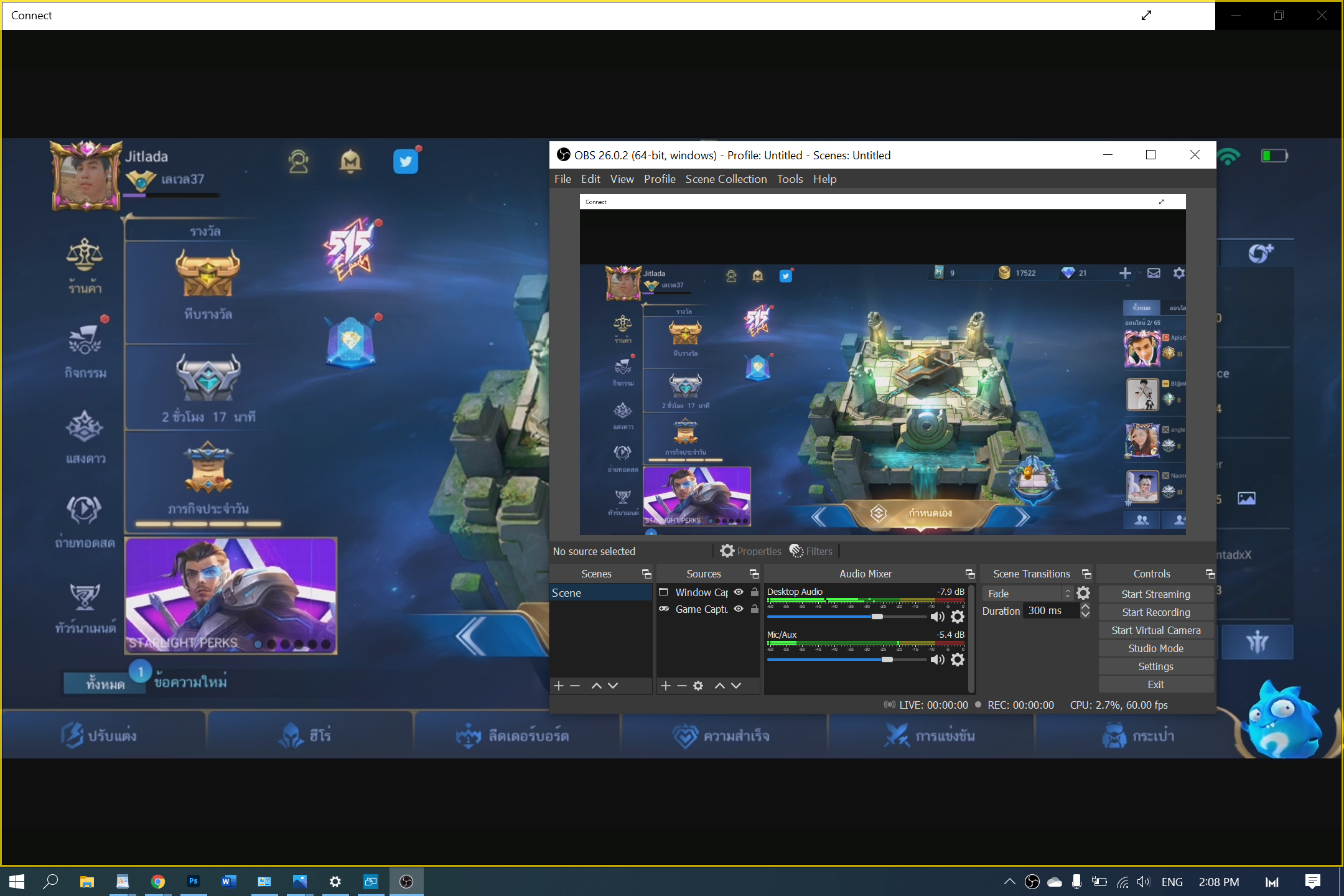Toggle the lock on the Game Capture source
The image size is (1344, 896).
click(754, 609)
